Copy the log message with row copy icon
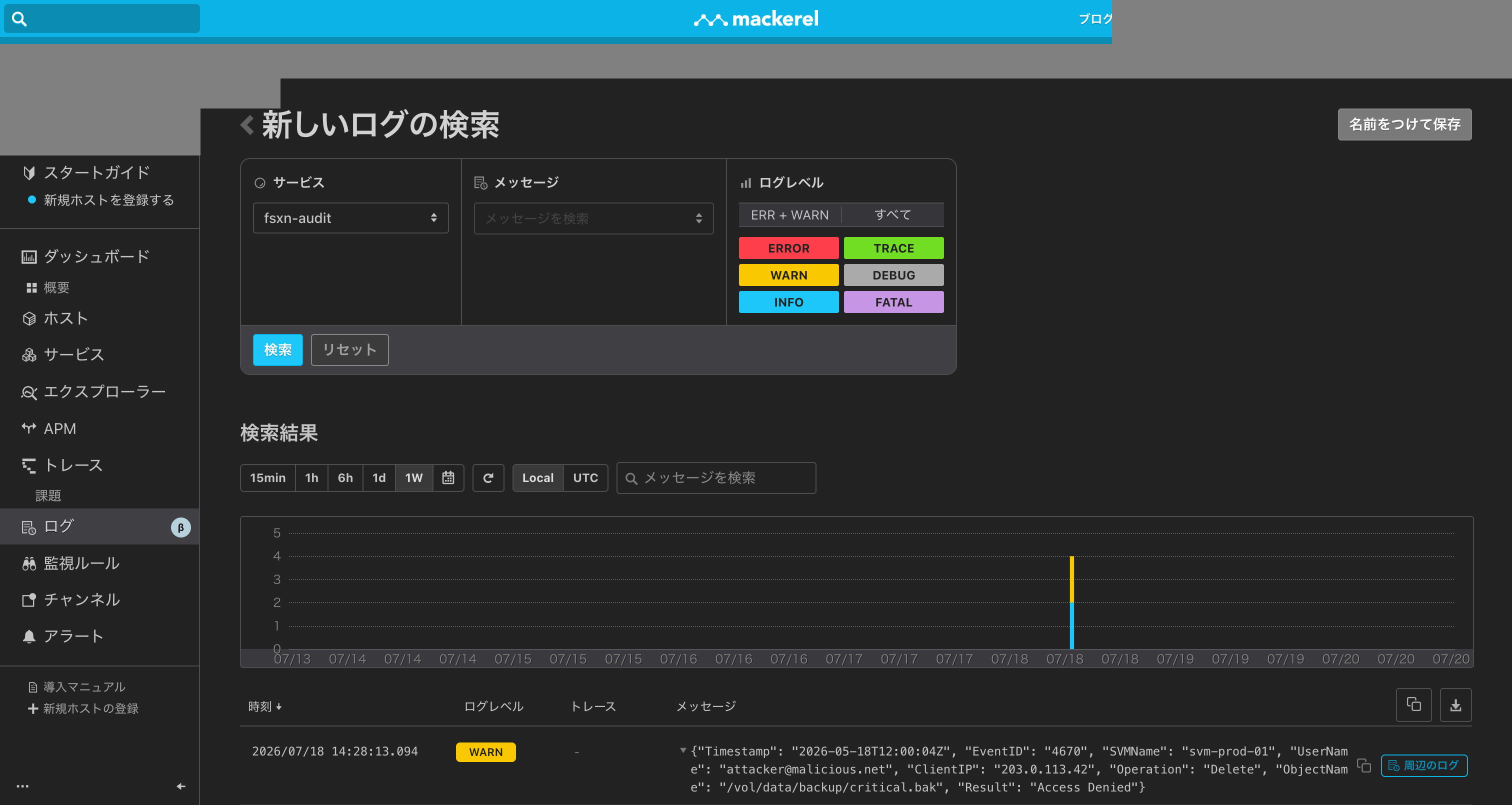This screenshot has height=805, width=1512. click(1364, 765)
